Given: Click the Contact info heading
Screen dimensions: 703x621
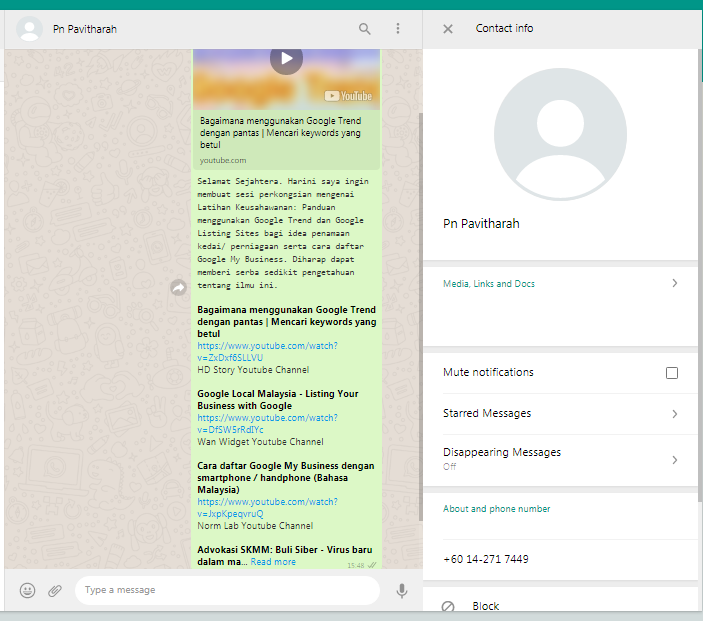Looking at the screenshot, I should pos(504,28).
